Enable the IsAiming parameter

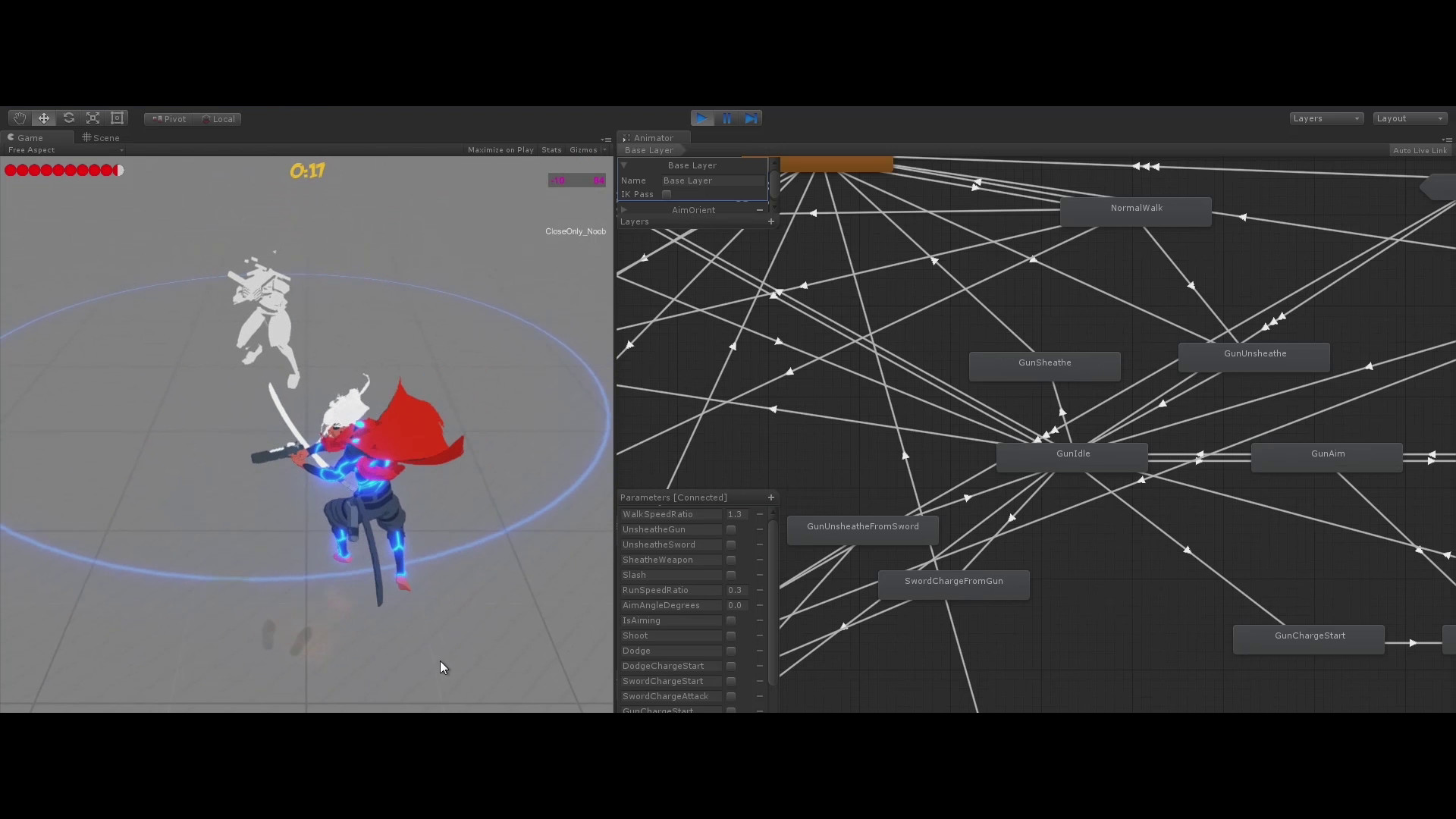click(730, 620)
